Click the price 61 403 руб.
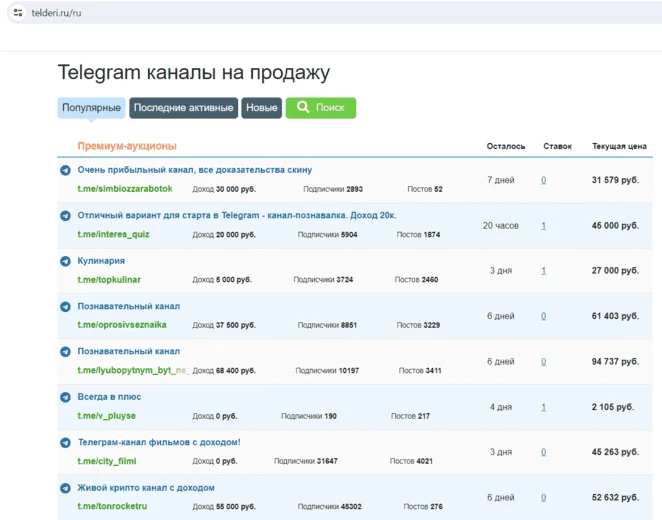Viewport: 662px width, 520px height. coord(615,316)
